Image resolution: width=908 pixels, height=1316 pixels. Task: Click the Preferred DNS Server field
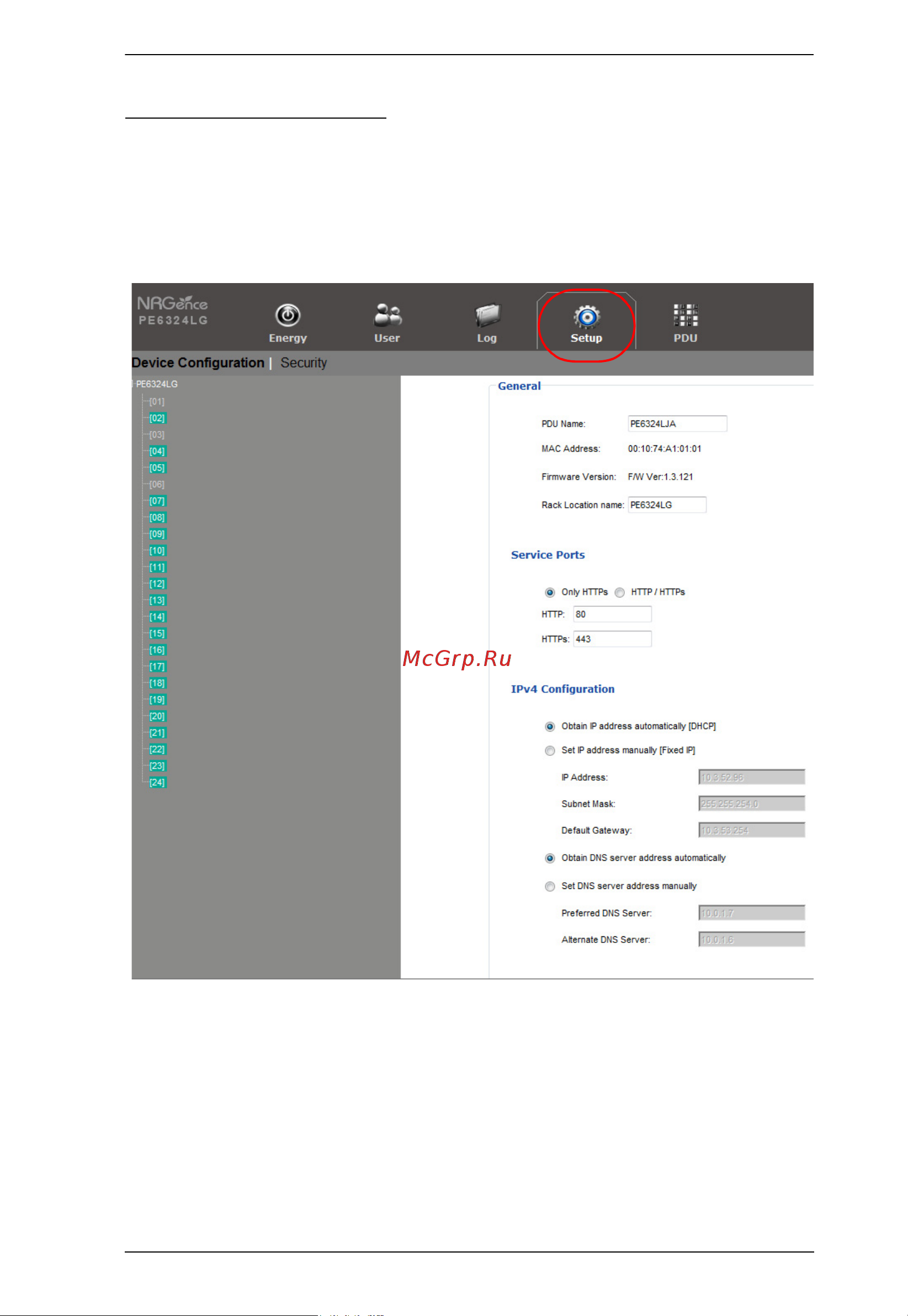(x=752, y=913)
